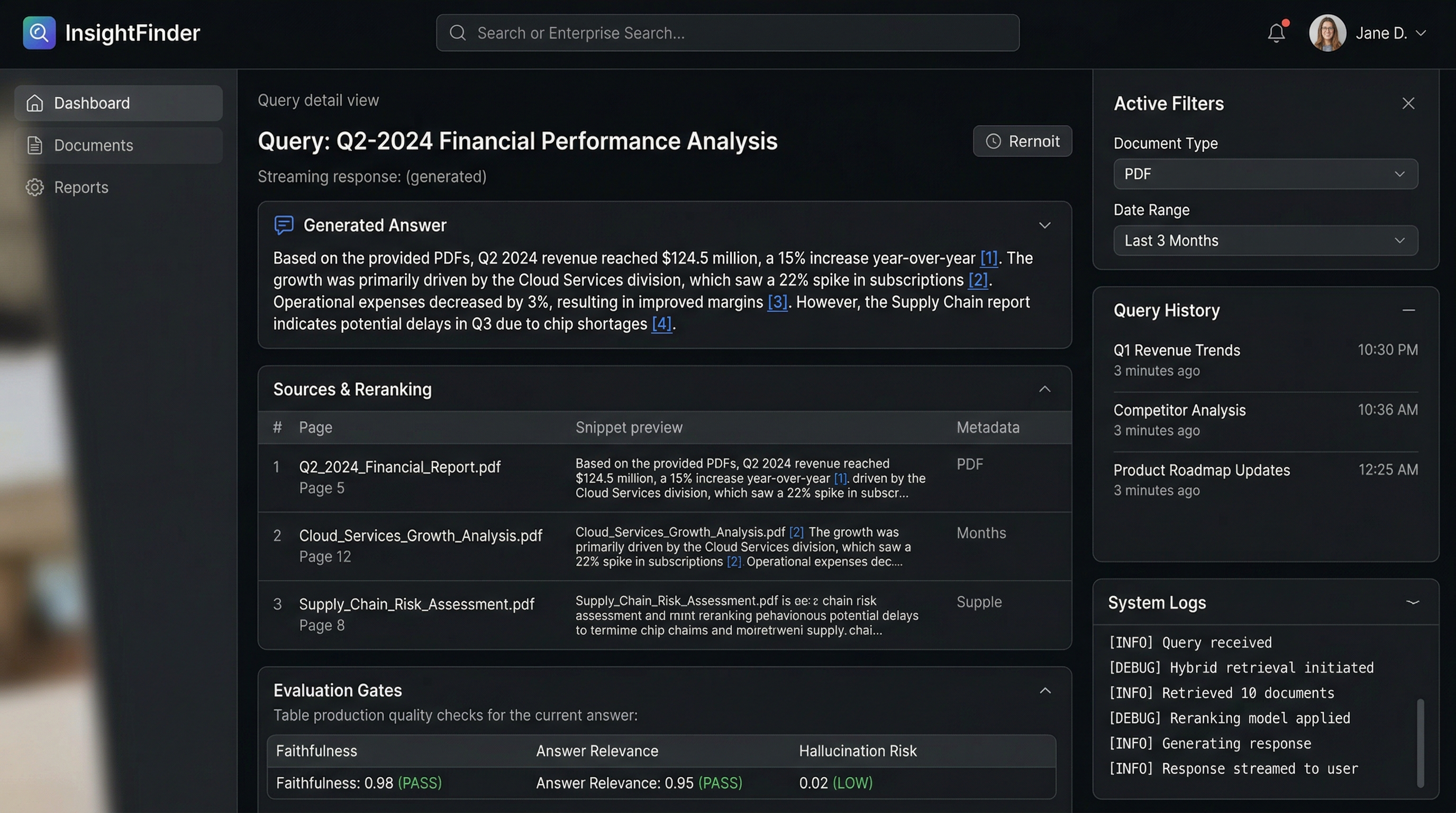Collapse the Sources & Reranking section
The width and height of the screenshot is (1456, 813).
(x=1044, y=389)
